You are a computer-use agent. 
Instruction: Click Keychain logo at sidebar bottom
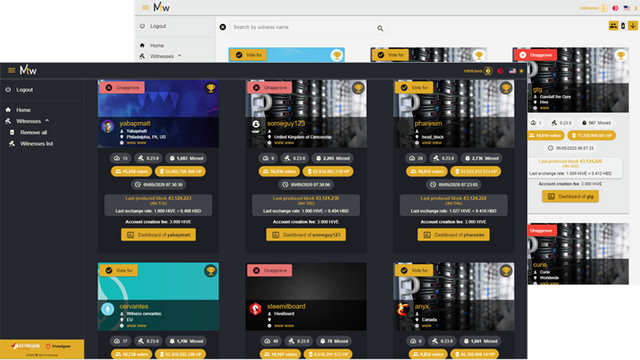tap(26, 346)
